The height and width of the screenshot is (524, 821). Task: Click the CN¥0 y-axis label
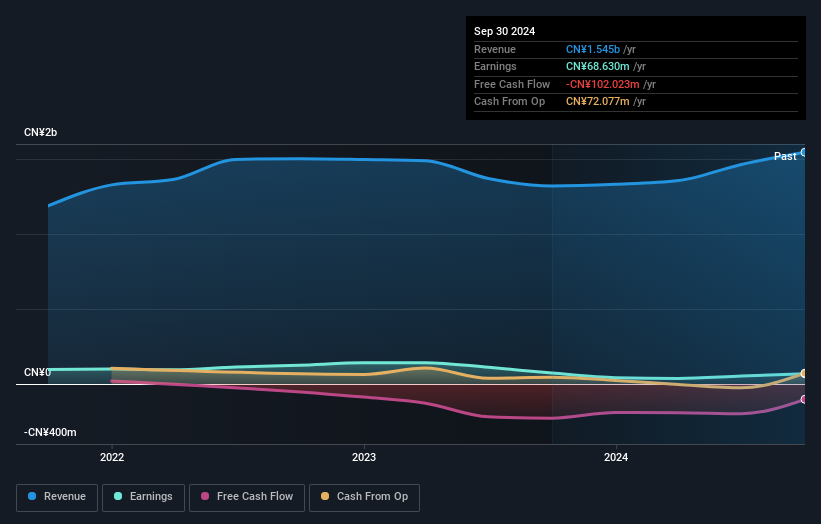tap(37, 372)
